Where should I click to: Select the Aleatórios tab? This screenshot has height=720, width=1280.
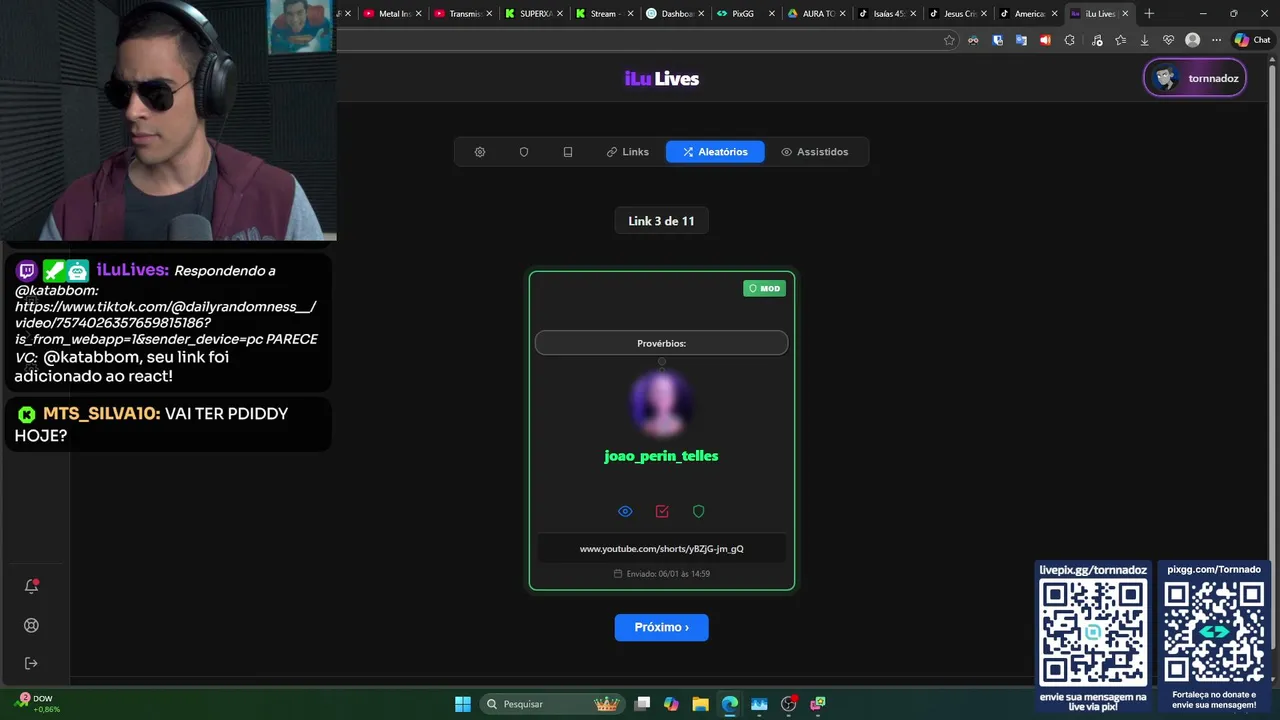pyautogui.click(x=715, y=152)
